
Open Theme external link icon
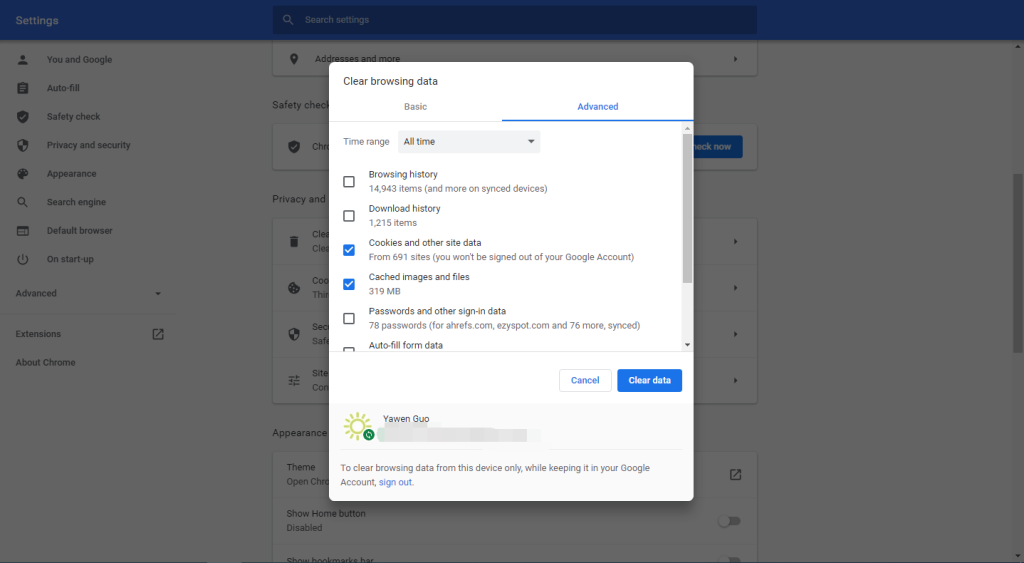tap(735, 475)
